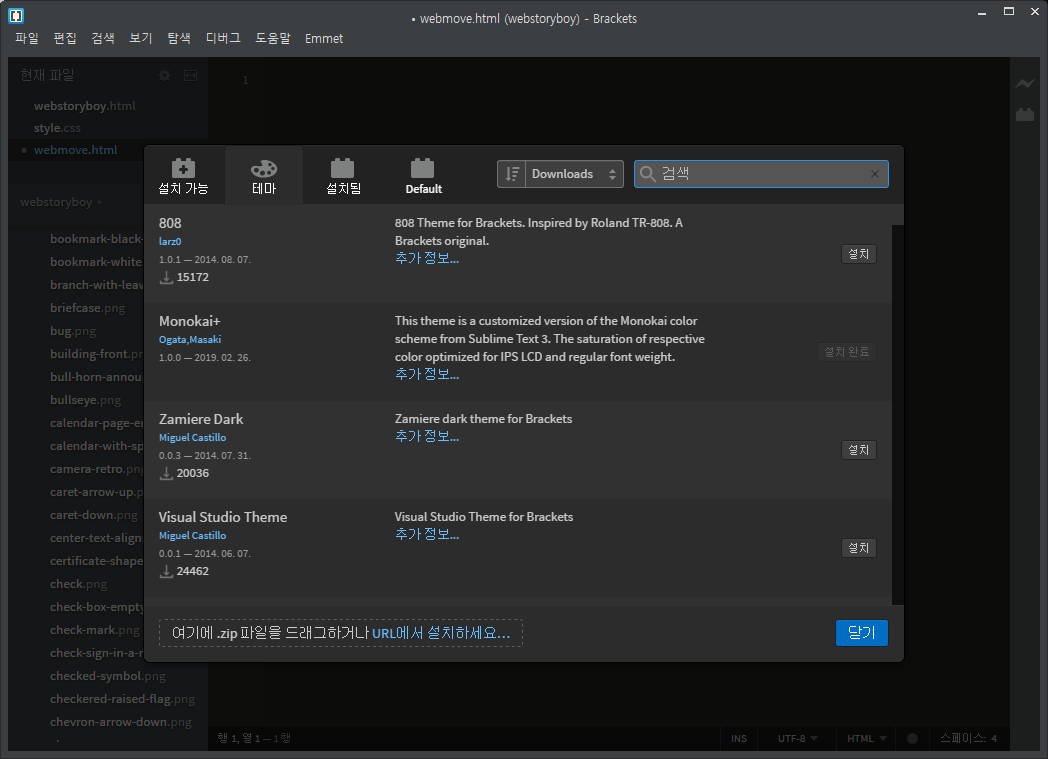The width and height of the screenshot is (1048, 759).
Task: Open Miguel Castillo link under Zamiere Dark
Action: coord(192,438)
